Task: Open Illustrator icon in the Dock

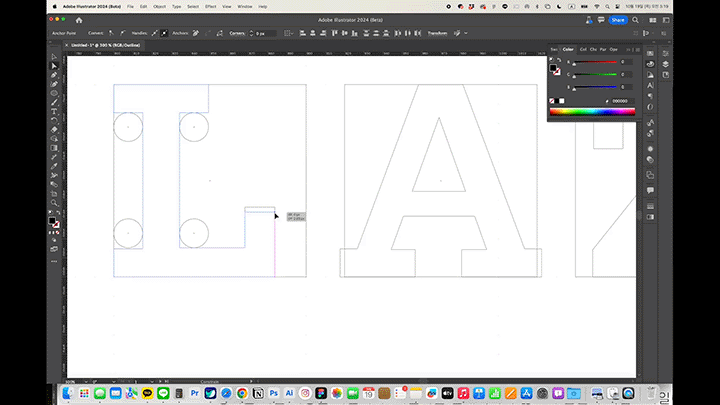Action: pos(289,394)
